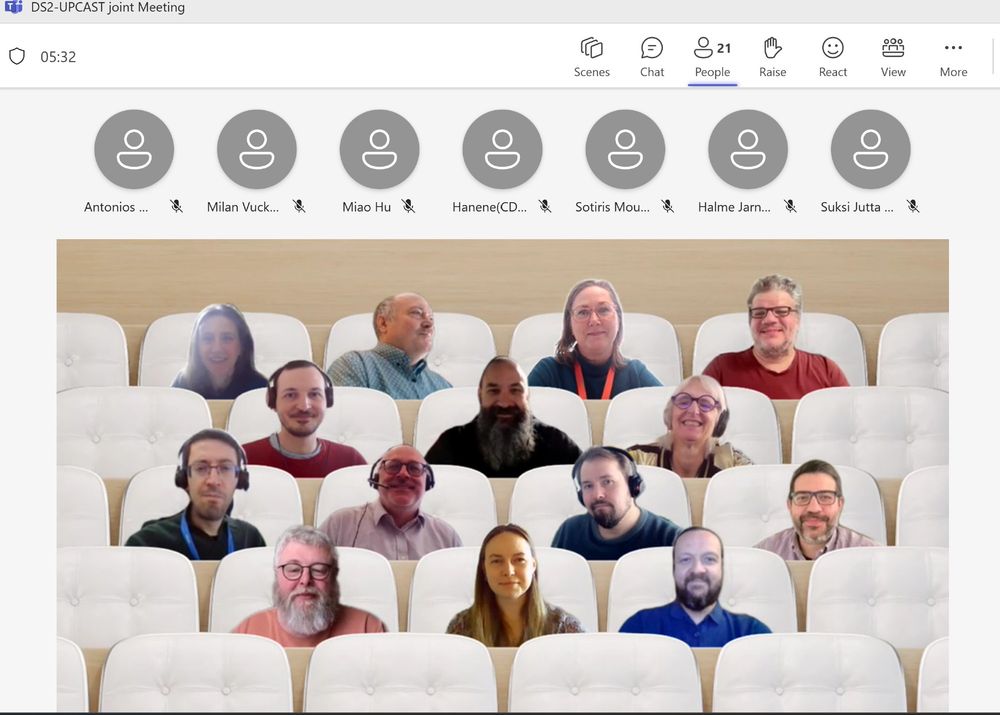
Task: Select Sotiris Mou... participant avatar
Action: tap(625, 149)
